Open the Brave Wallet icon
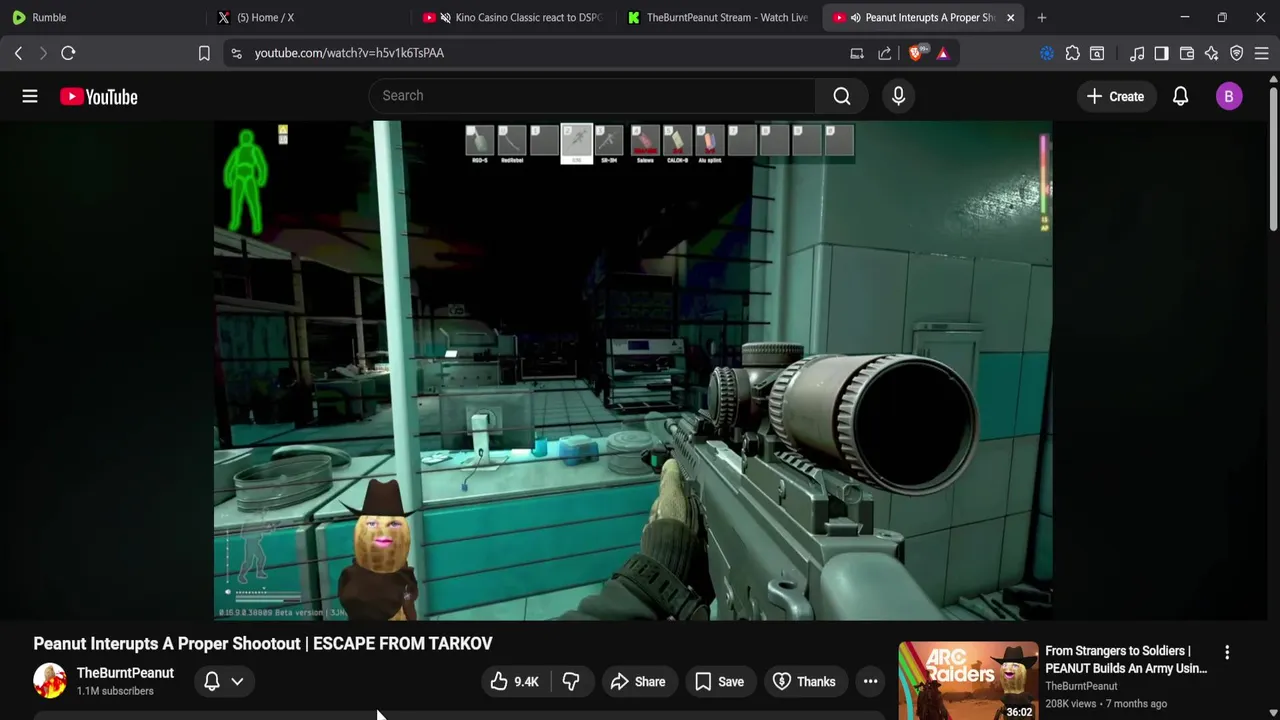Image resolution: width=1280 pixels, height=720 pixels. tap(1187, 53)
